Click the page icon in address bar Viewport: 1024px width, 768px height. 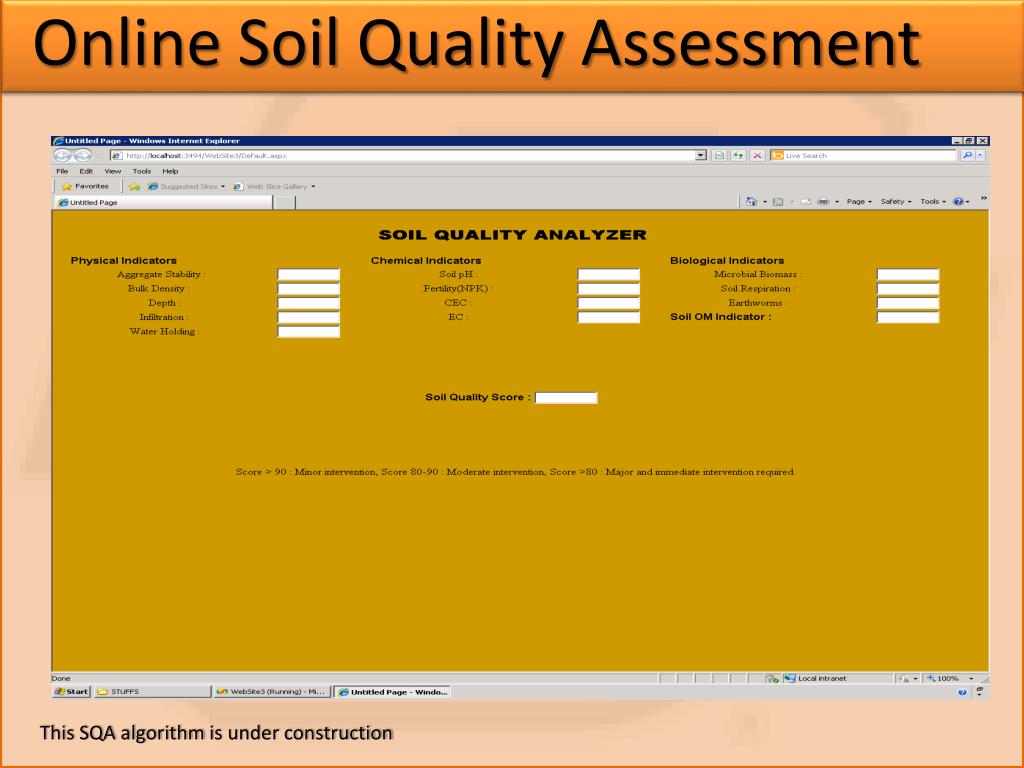pos(117,155)
